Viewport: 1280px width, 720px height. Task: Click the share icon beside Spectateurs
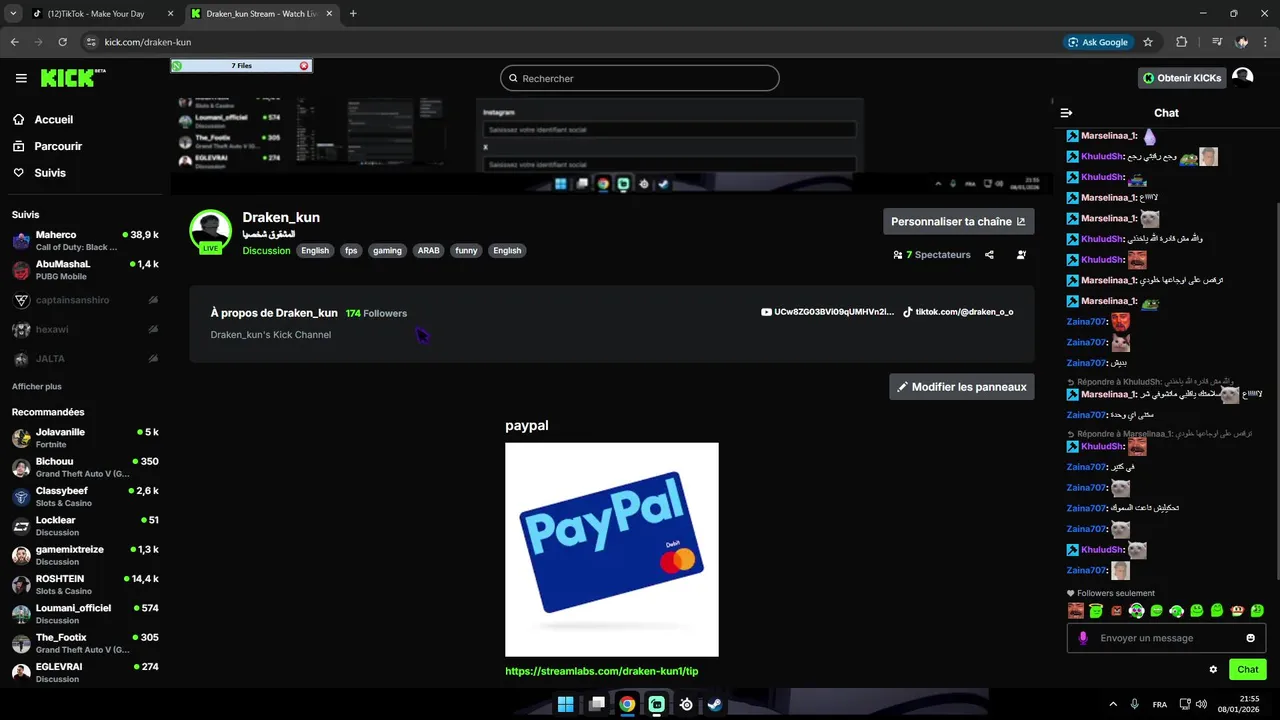pos(989,255)
